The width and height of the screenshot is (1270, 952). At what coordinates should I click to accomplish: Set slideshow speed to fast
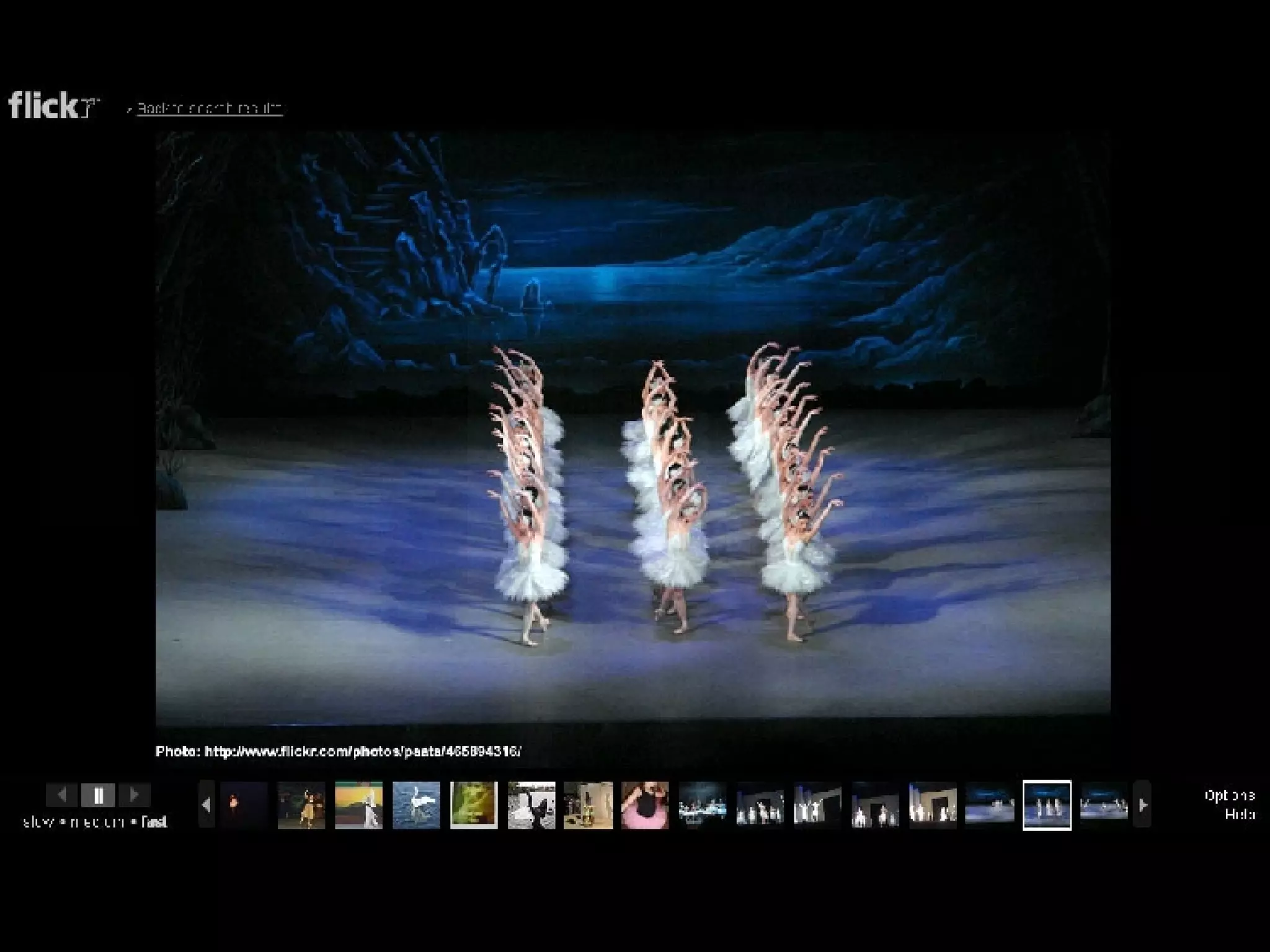coord(154,822)
